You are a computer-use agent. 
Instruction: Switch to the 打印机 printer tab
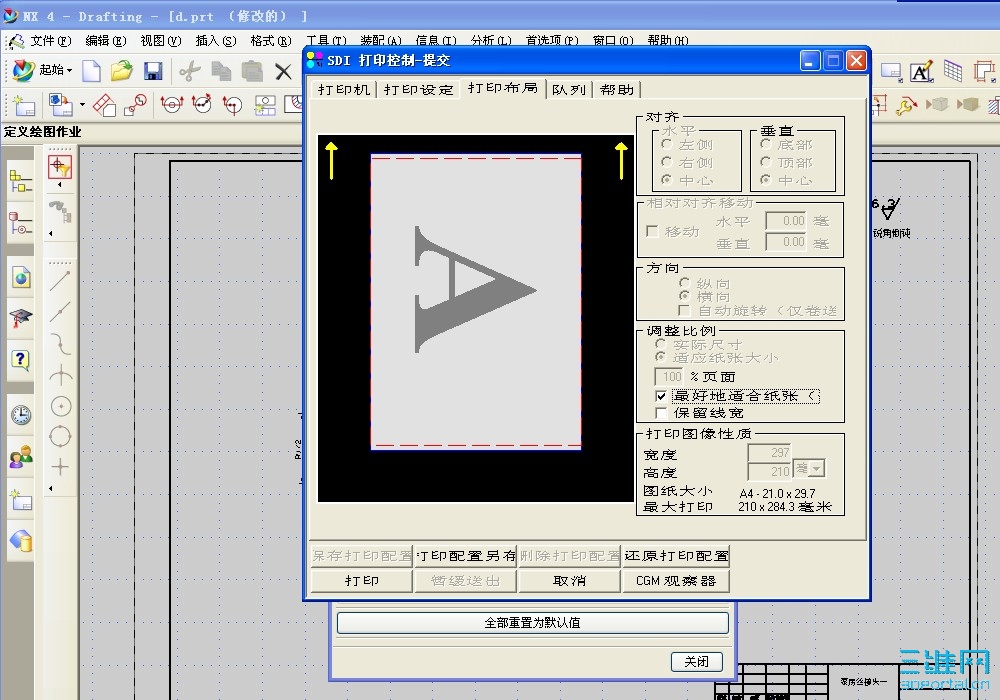coord(344,89)
